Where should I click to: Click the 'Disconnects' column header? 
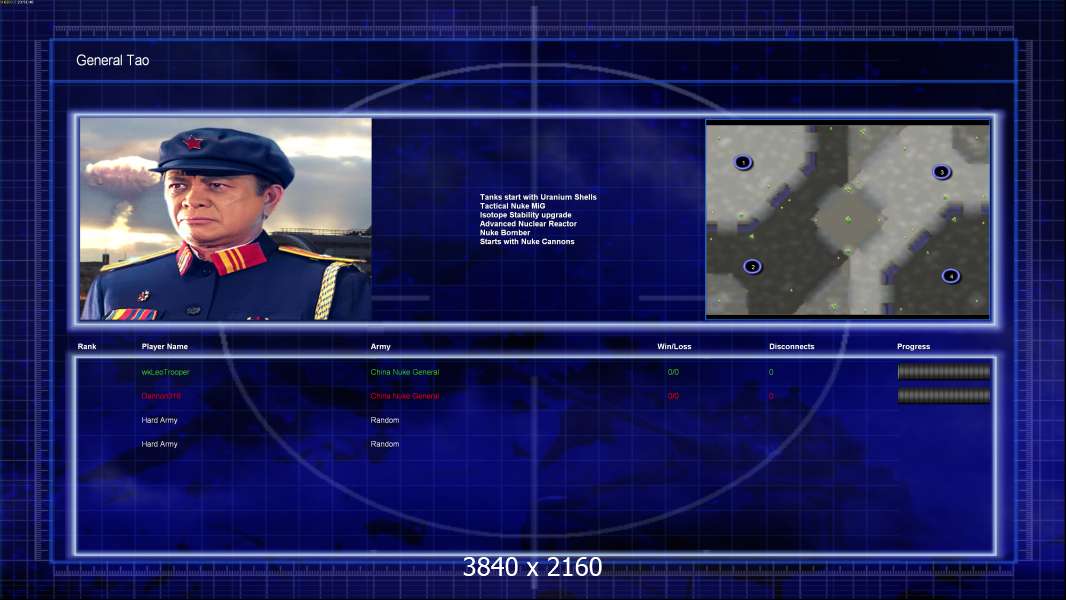791,347
